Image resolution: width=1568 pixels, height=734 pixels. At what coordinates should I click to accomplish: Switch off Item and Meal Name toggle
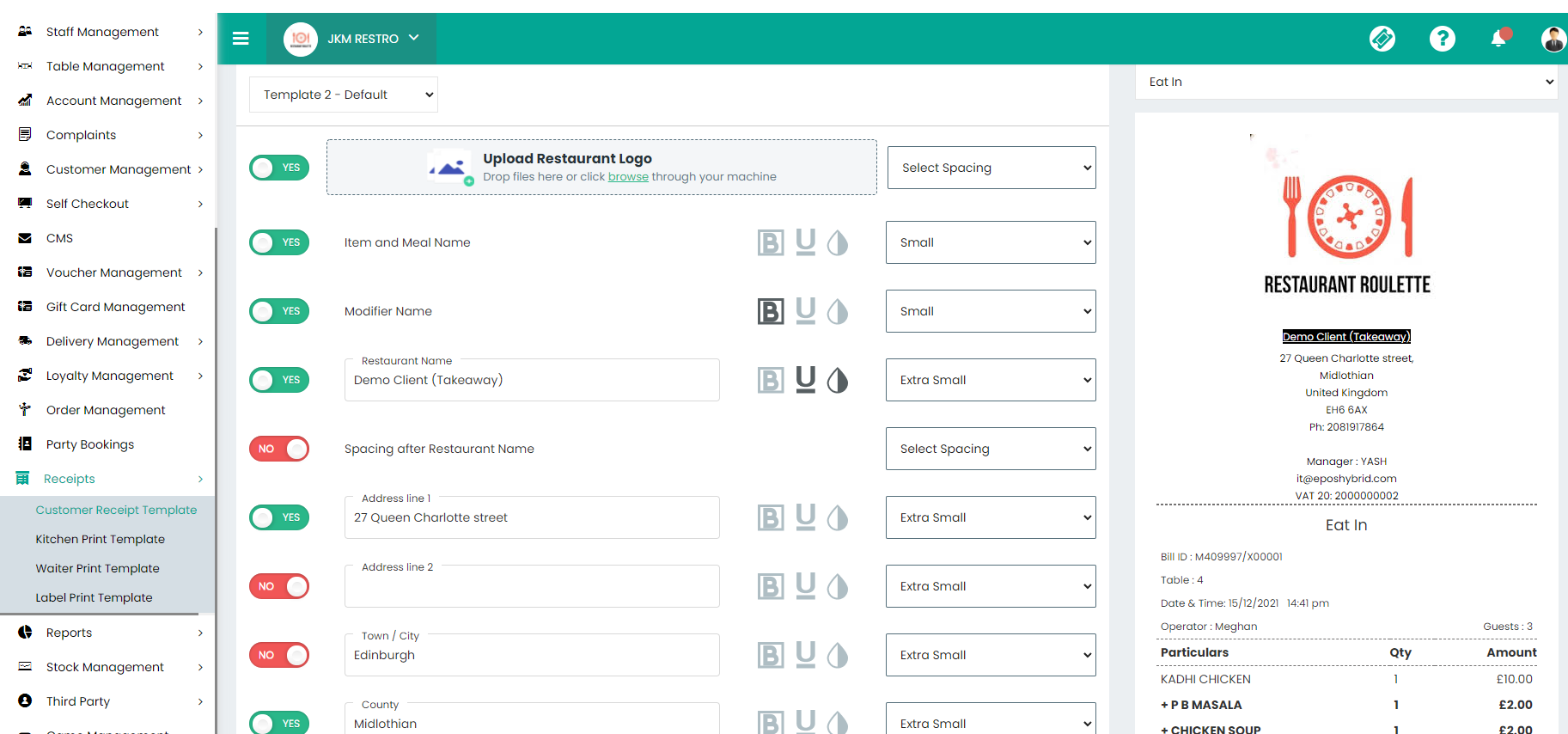coord(279,242)
